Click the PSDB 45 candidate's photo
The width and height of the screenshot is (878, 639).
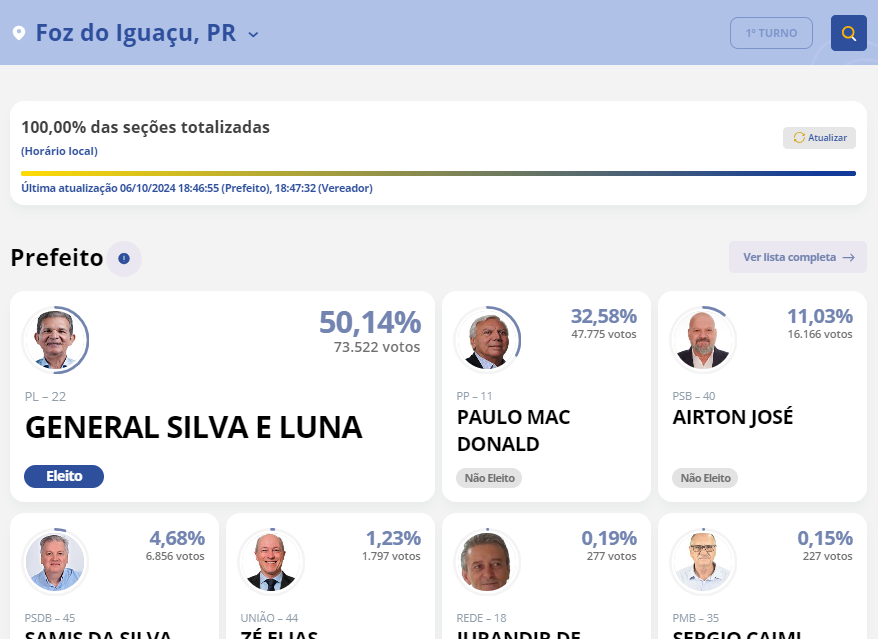55,561
